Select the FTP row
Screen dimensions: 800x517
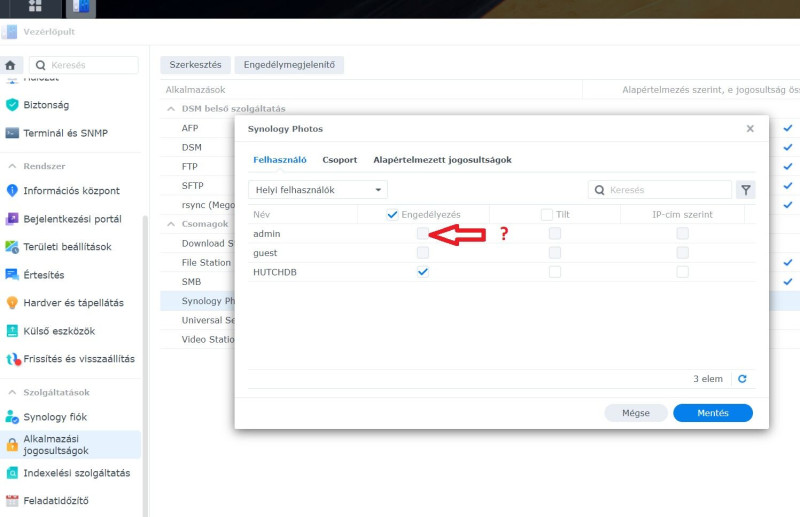(x=197, y=166)
